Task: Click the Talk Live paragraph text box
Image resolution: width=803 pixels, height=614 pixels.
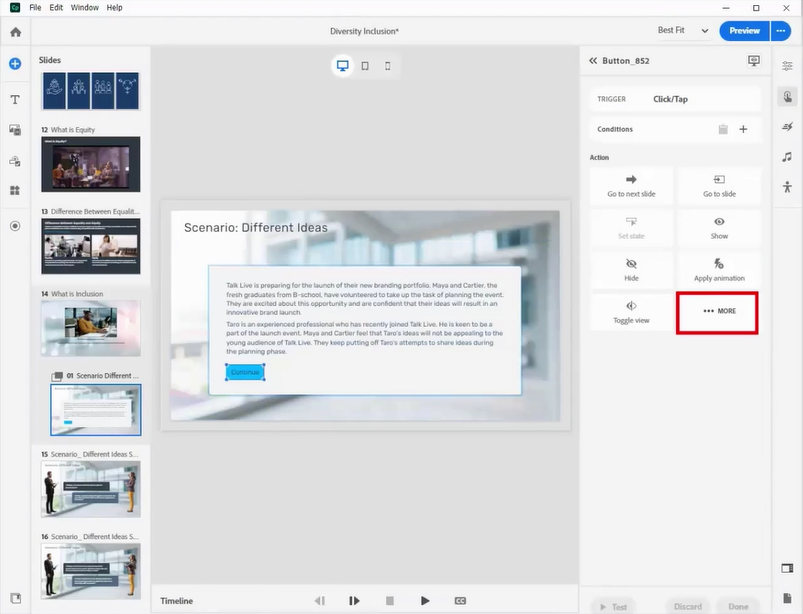Action: (365, 318)
